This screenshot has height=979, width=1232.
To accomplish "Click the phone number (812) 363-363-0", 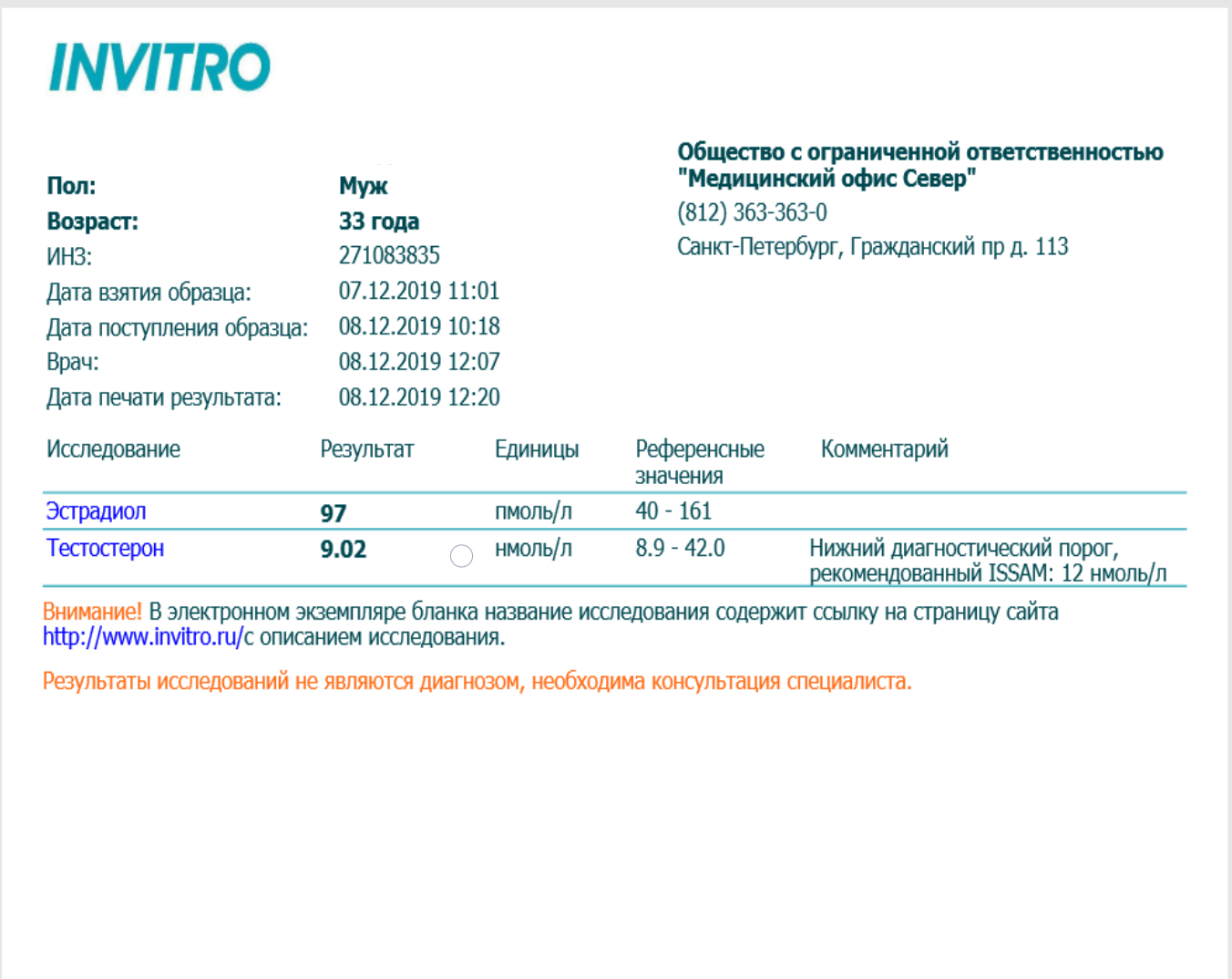I will [x=752, y=212].
